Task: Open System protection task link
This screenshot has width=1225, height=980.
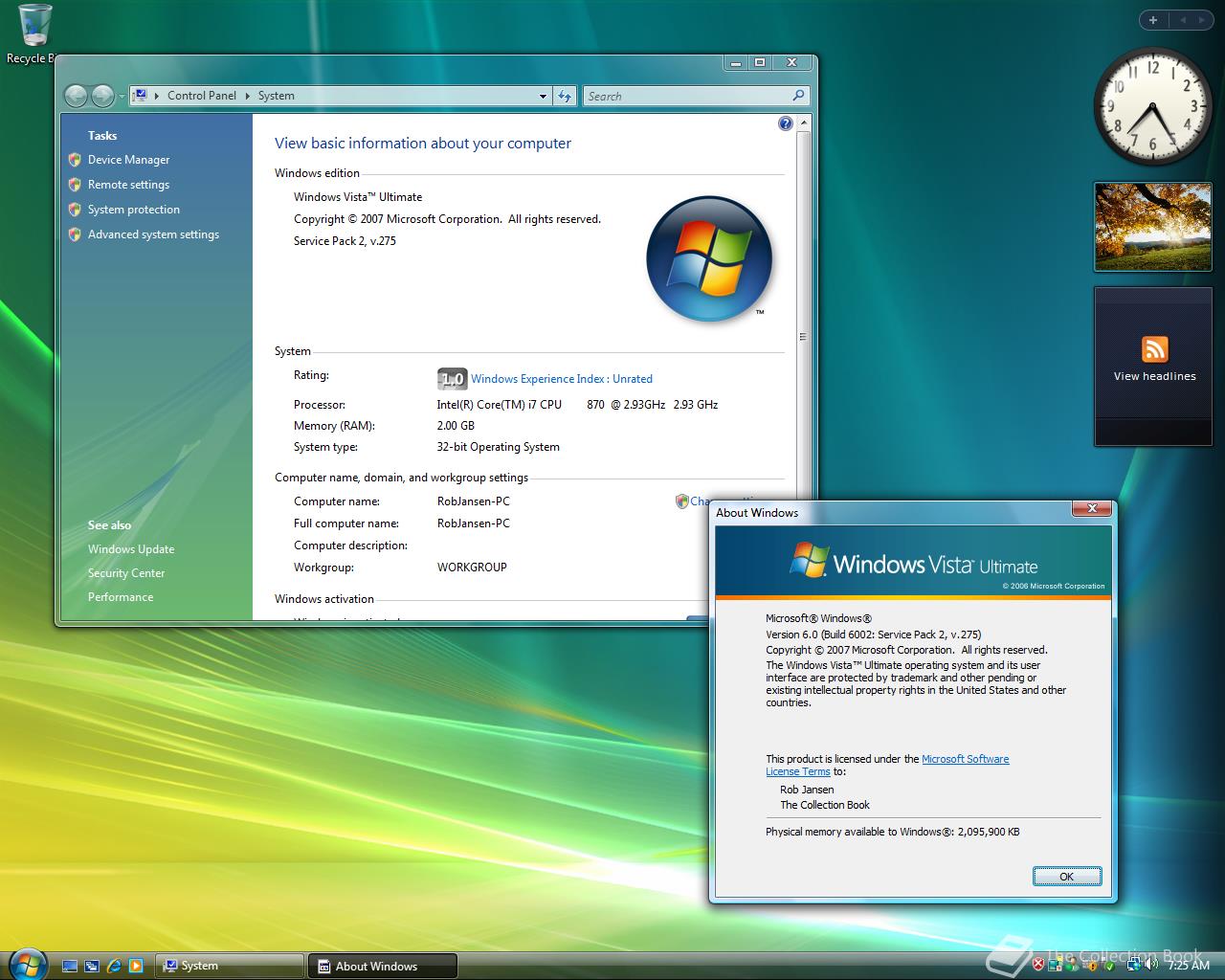Action: click(134, 210)
